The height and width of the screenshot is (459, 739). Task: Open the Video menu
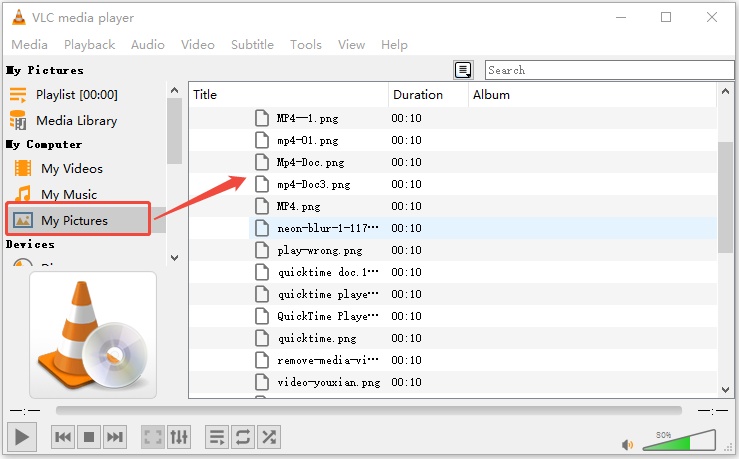click(x=197, y=45)
